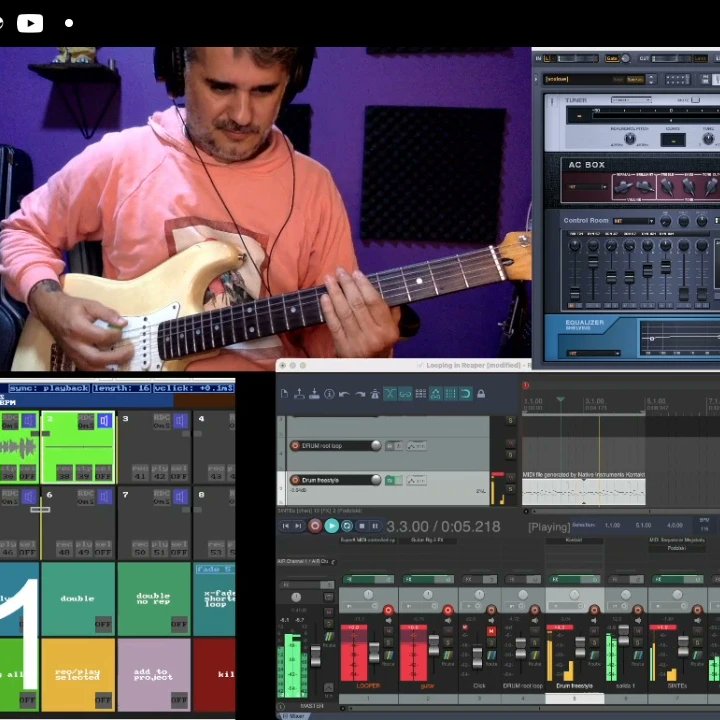Go to project end transport button
720x720 pixels.
299,526
